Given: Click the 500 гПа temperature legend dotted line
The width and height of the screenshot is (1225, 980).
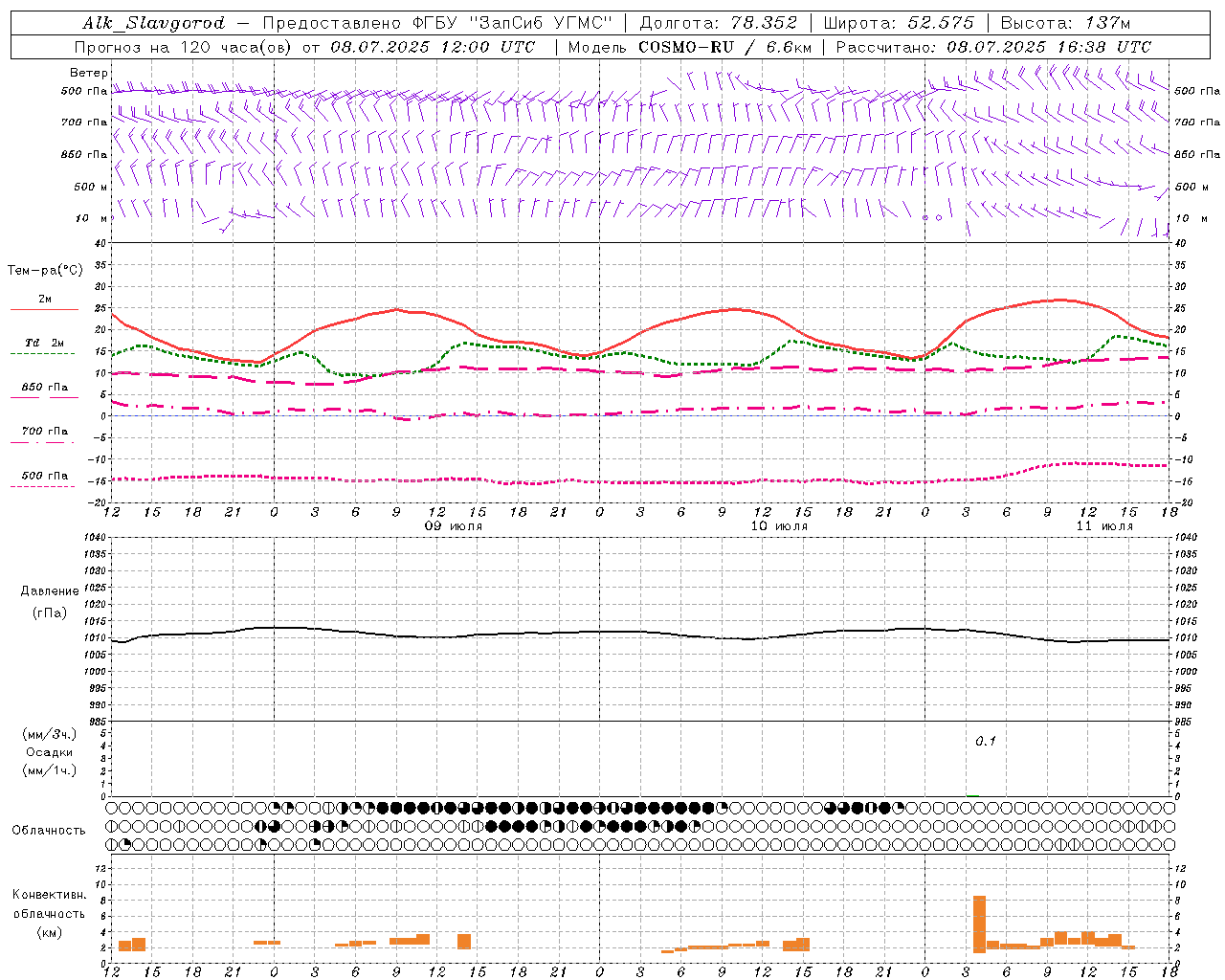Looking at the screenshot, I should [x=42, y=487].
